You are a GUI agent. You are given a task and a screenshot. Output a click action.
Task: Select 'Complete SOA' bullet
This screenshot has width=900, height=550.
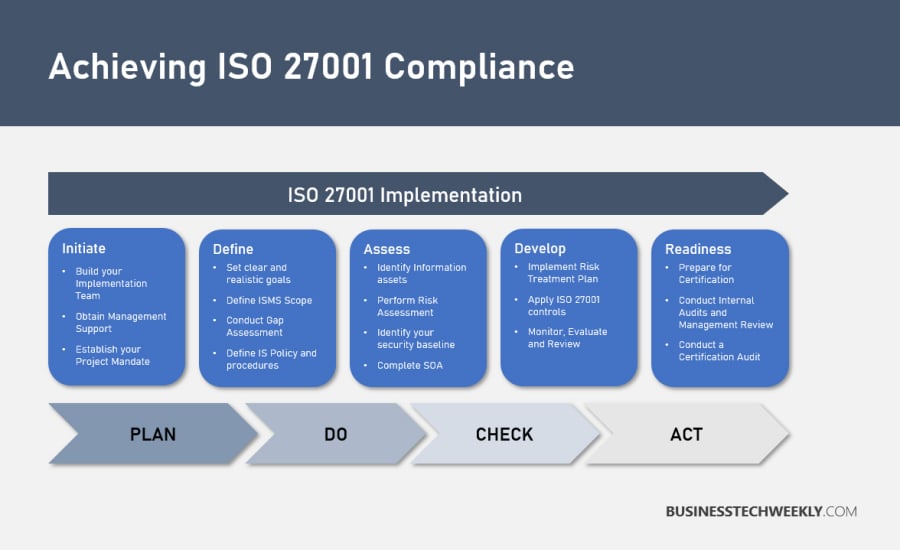click(x=410, y=366)
